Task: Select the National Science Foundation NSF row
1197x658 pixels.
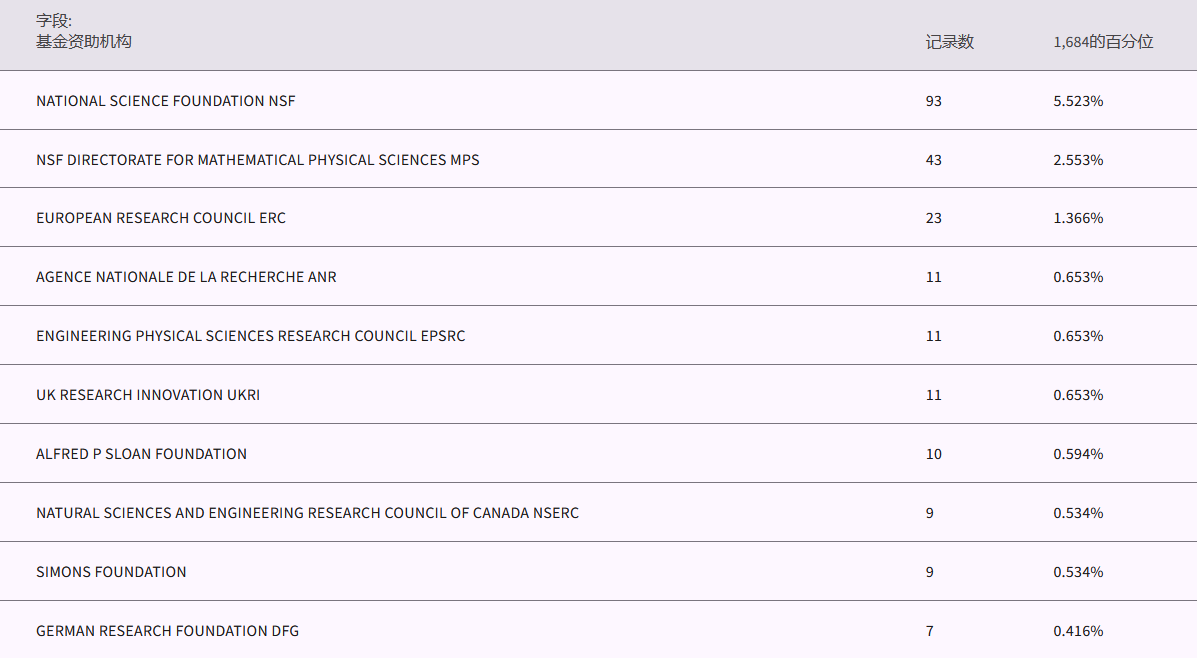Action: [166, 101]
